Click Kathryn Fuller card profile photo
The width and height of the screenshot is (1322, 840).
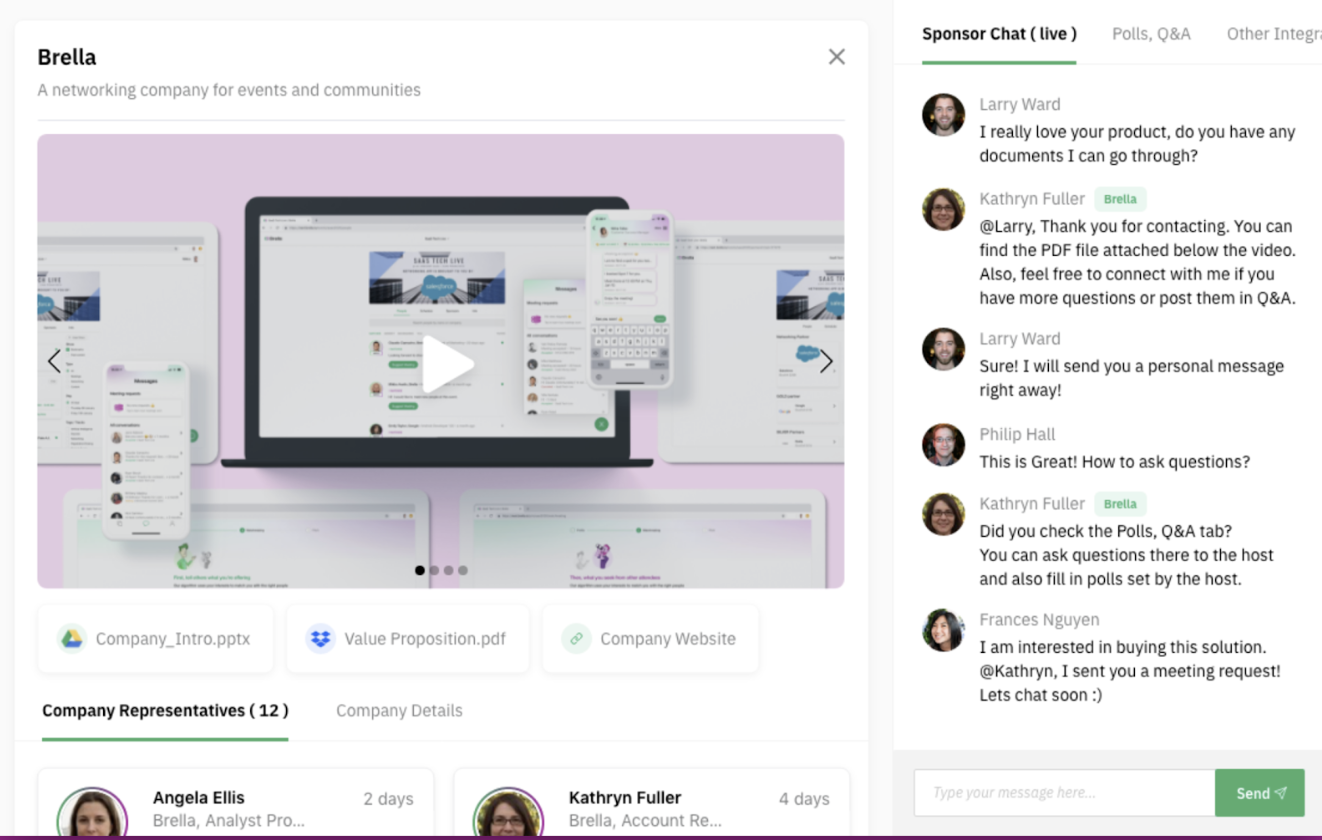(x=508, y=814)
